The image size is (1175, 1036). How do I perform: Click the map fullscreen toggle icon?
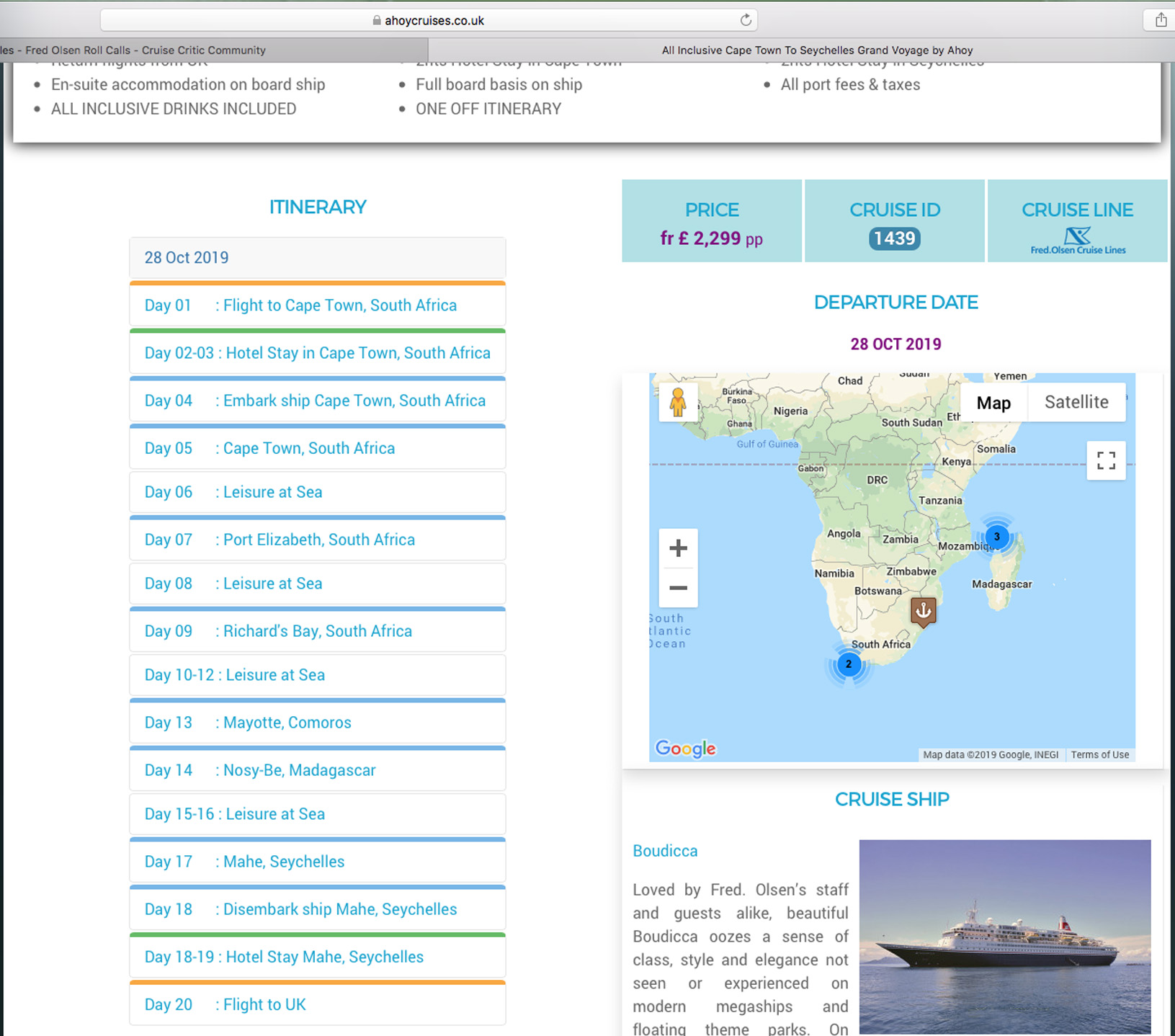click(1106, 460)
